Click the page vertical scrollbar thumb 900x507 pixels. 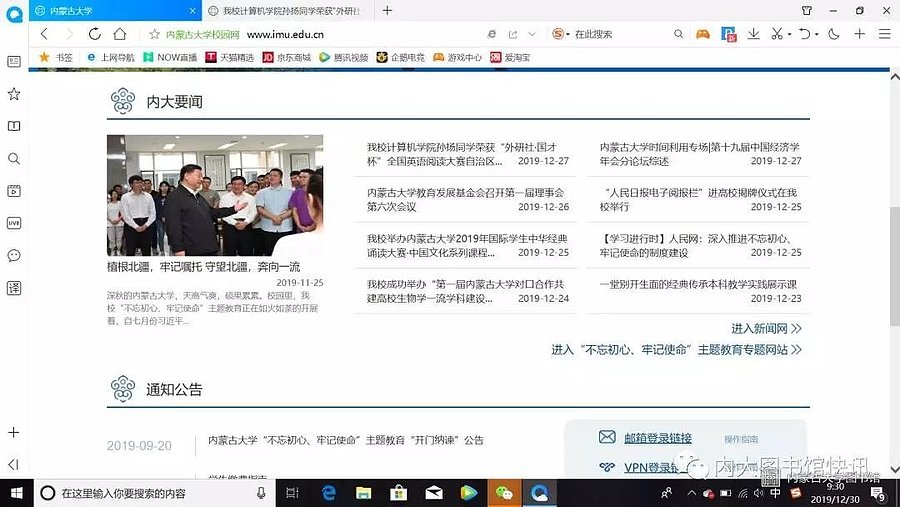tap(895, 266)
